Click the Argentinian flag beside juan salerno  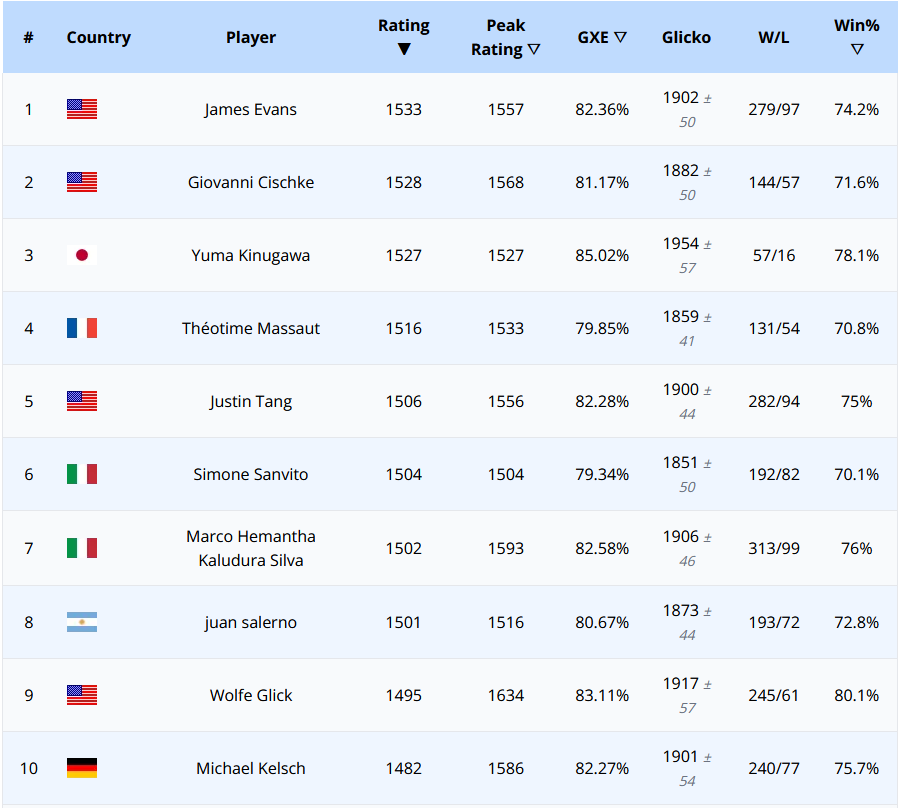coord(81,621)
